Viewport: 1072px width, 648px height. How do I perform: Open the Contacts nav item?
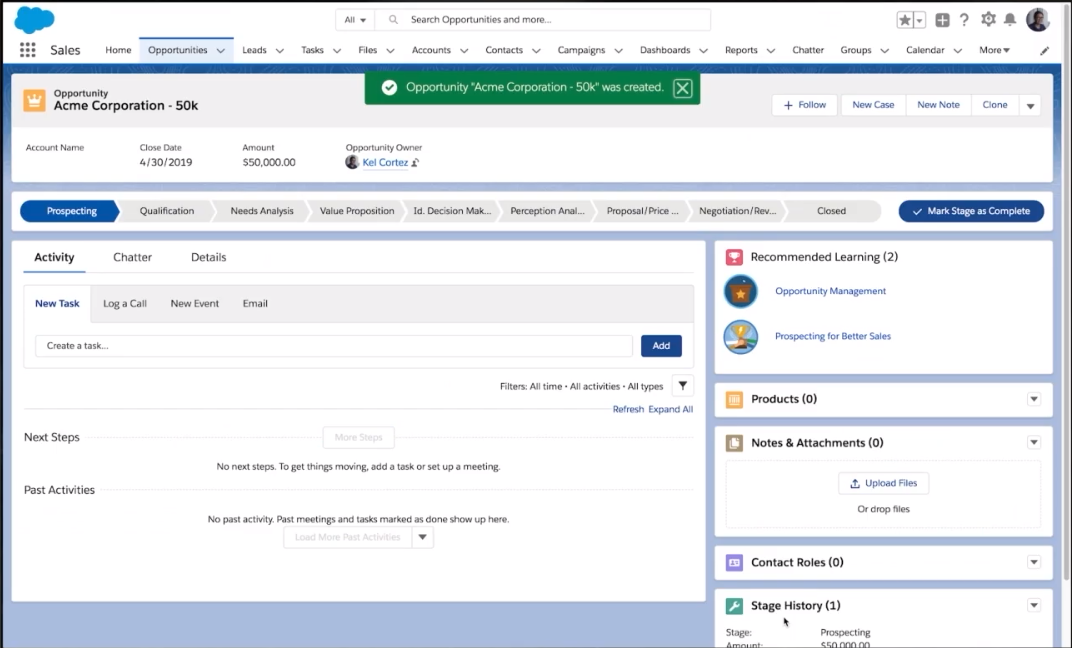(504, 50)
